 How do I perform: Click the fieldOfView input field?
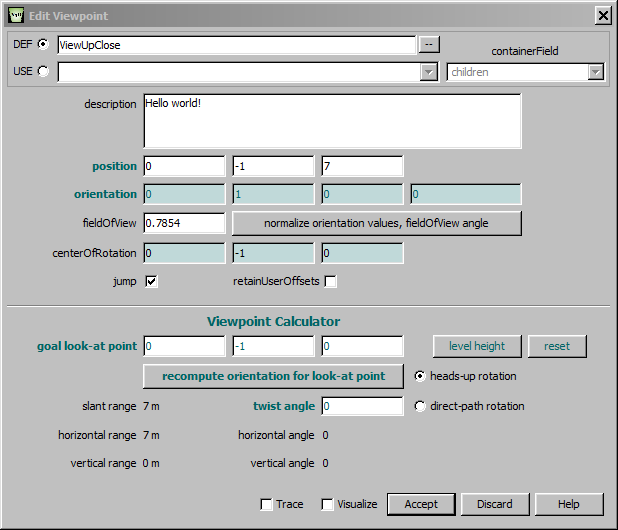pyautogui.click(x=184, y=223)
